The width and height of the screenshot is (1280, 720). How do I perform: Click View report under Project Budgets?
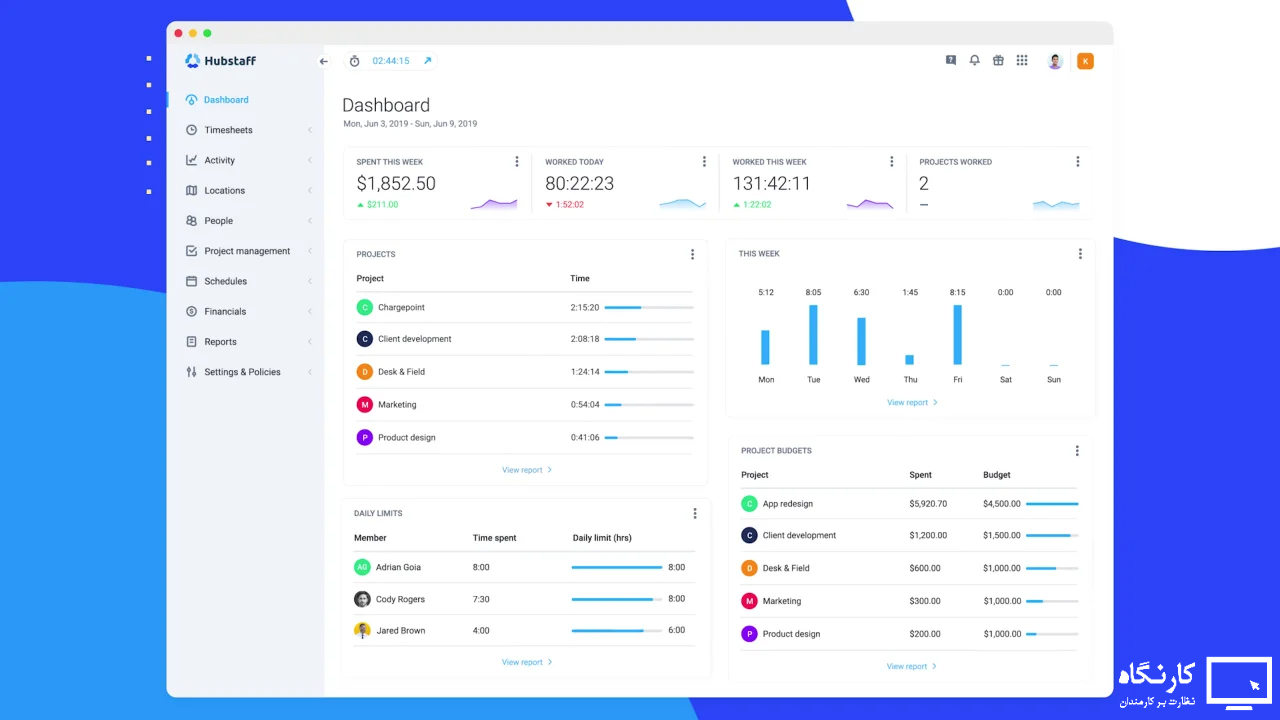point(912,666)
